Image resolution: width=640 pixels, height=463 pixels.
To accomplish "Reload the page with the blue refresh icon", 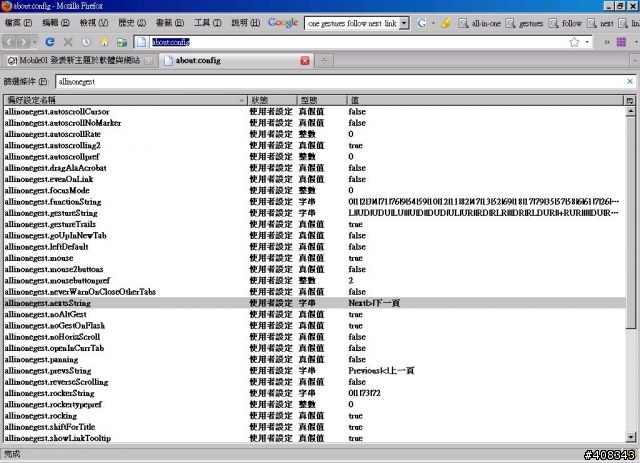I will tap(50, 42).
